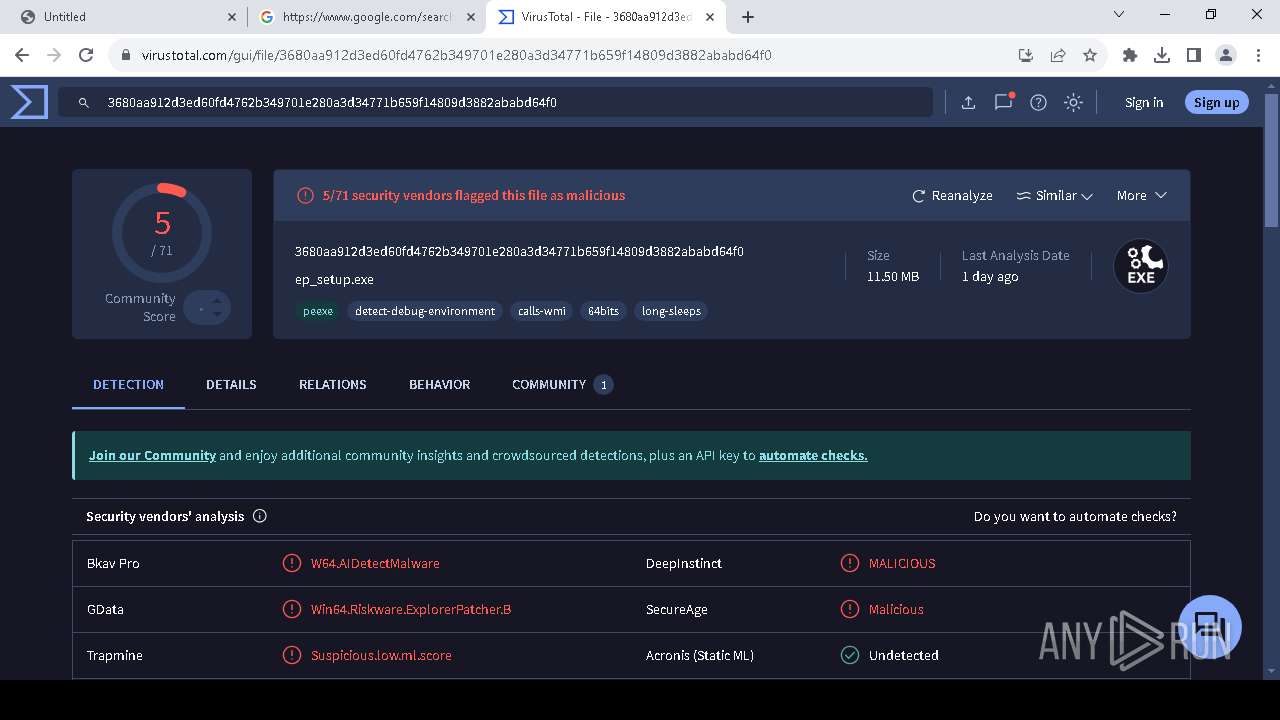Screen dimensions: 1280x720
Task: Click the search magnifier icon
Action: click(84, 102)
